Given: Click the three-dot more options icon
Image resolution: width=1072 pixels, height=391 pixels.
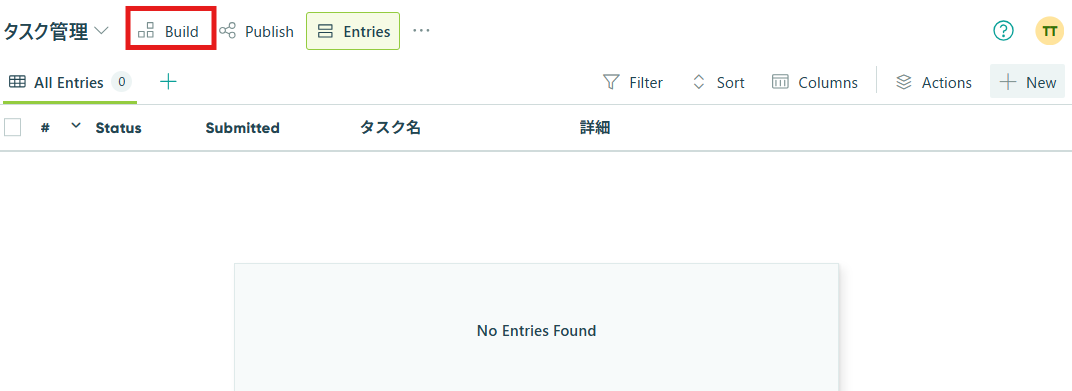Looking at the screenshot, I should point(421,31).
